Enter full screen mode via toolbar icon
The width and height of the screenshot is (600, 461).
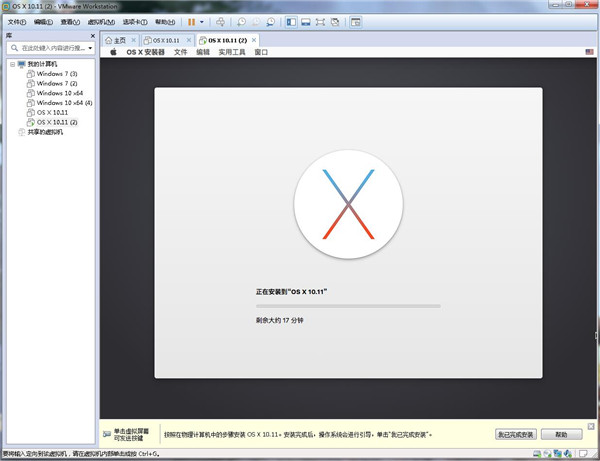[x=320, y=22]
